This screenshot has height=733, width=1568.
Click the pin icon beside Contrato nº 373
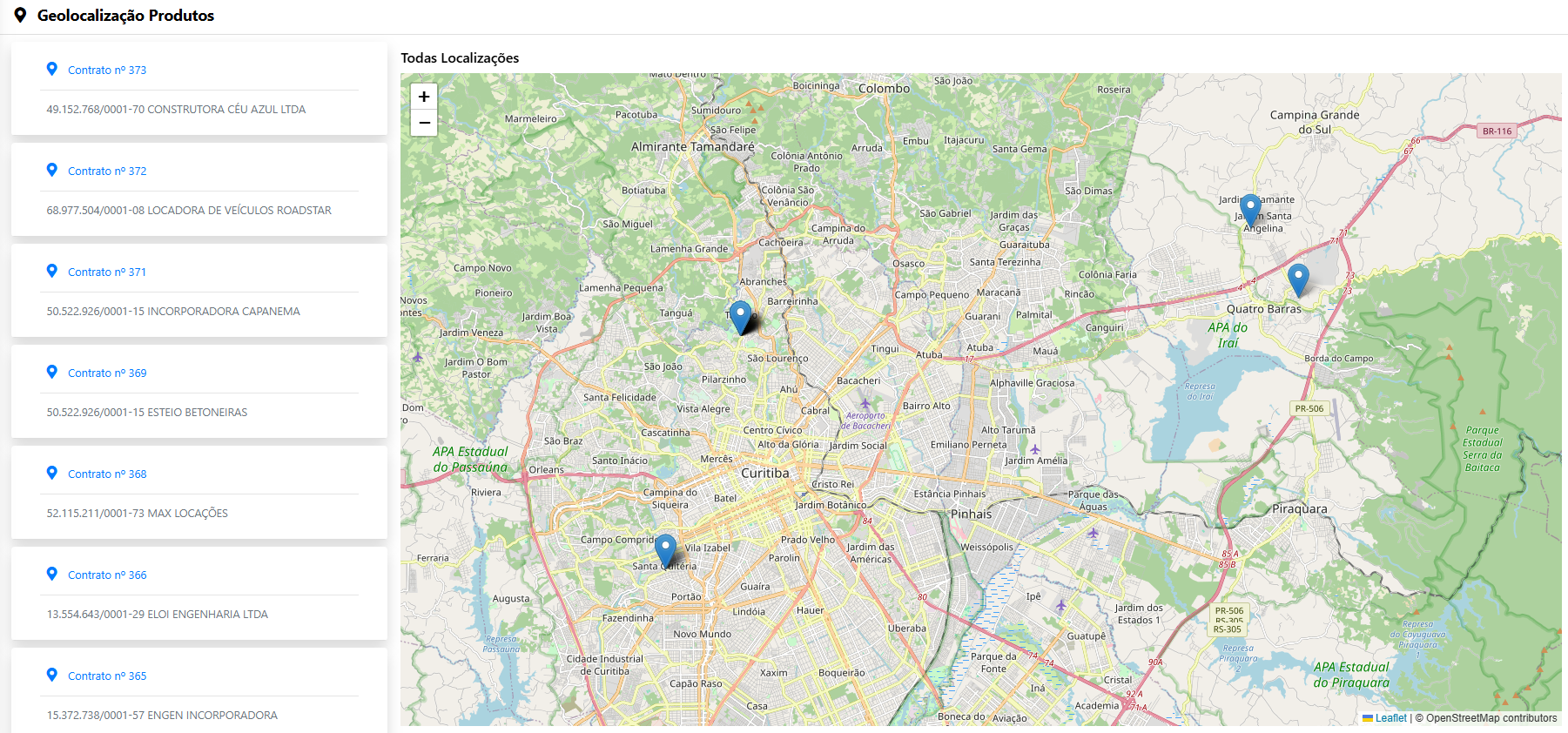point(52,69)
